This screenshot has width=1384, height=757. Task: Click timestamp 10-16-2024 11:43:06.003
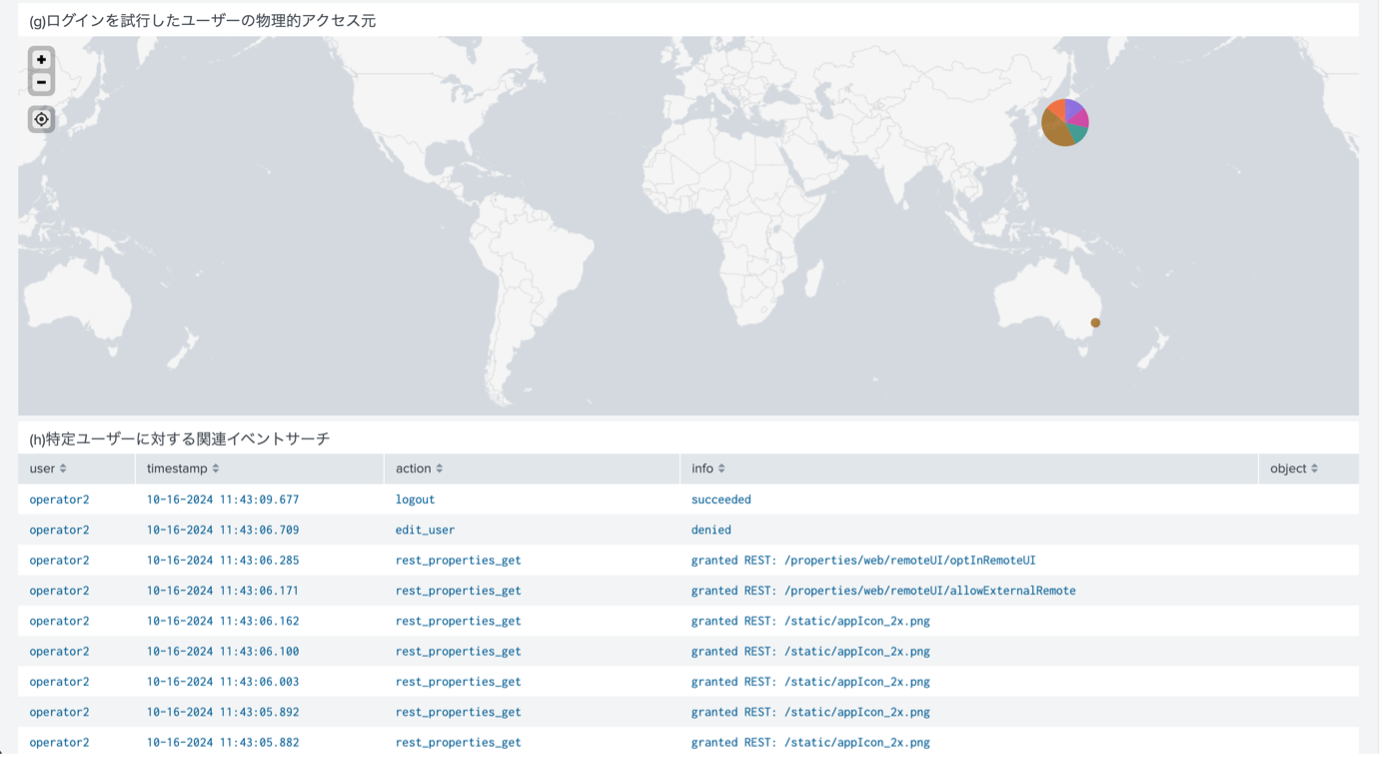tap(223, 682)
